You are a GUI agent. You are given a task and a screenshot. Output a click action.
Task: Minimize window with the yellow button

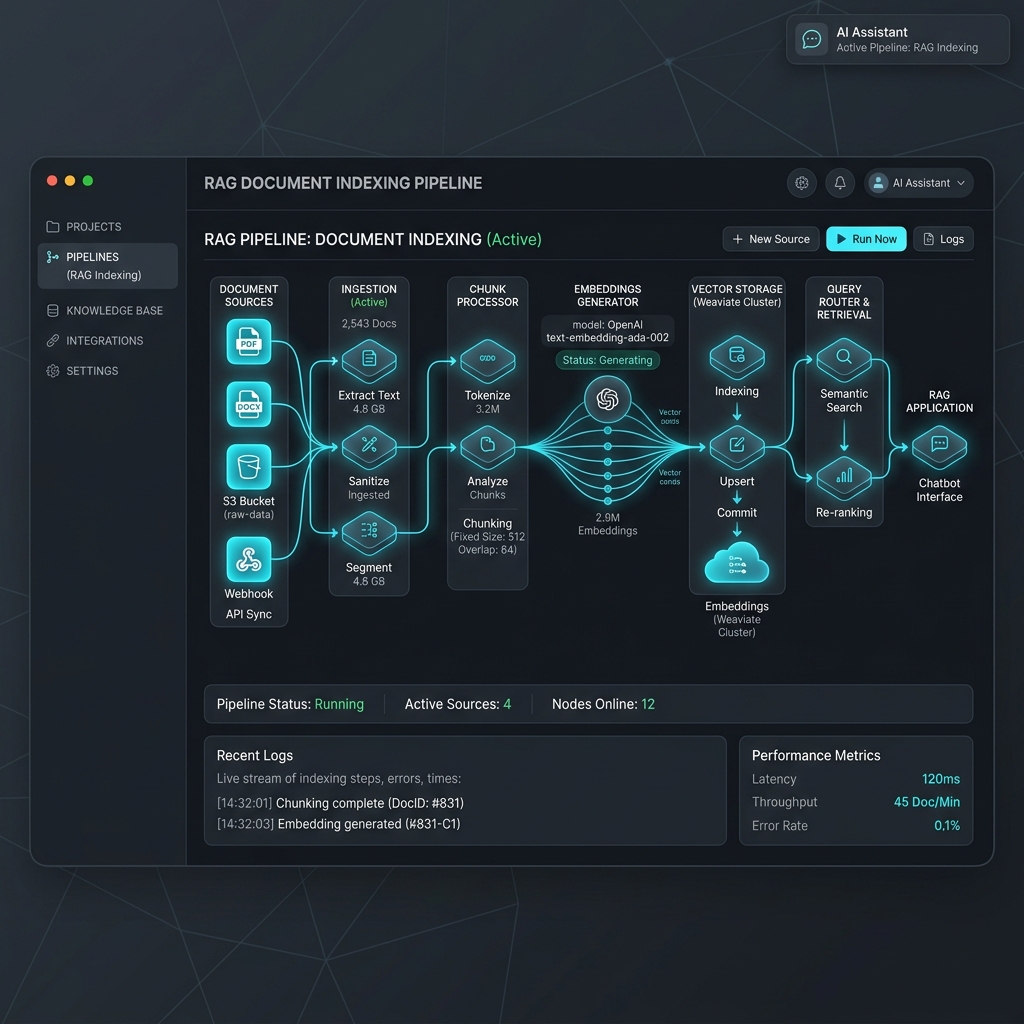70,181
